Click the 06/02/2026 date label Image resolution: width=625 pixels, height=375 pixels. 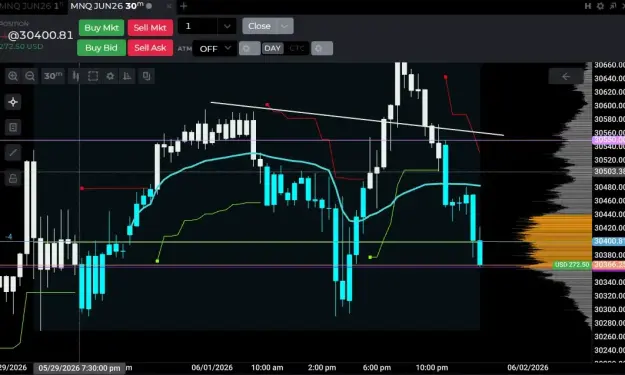coord(528,367)
